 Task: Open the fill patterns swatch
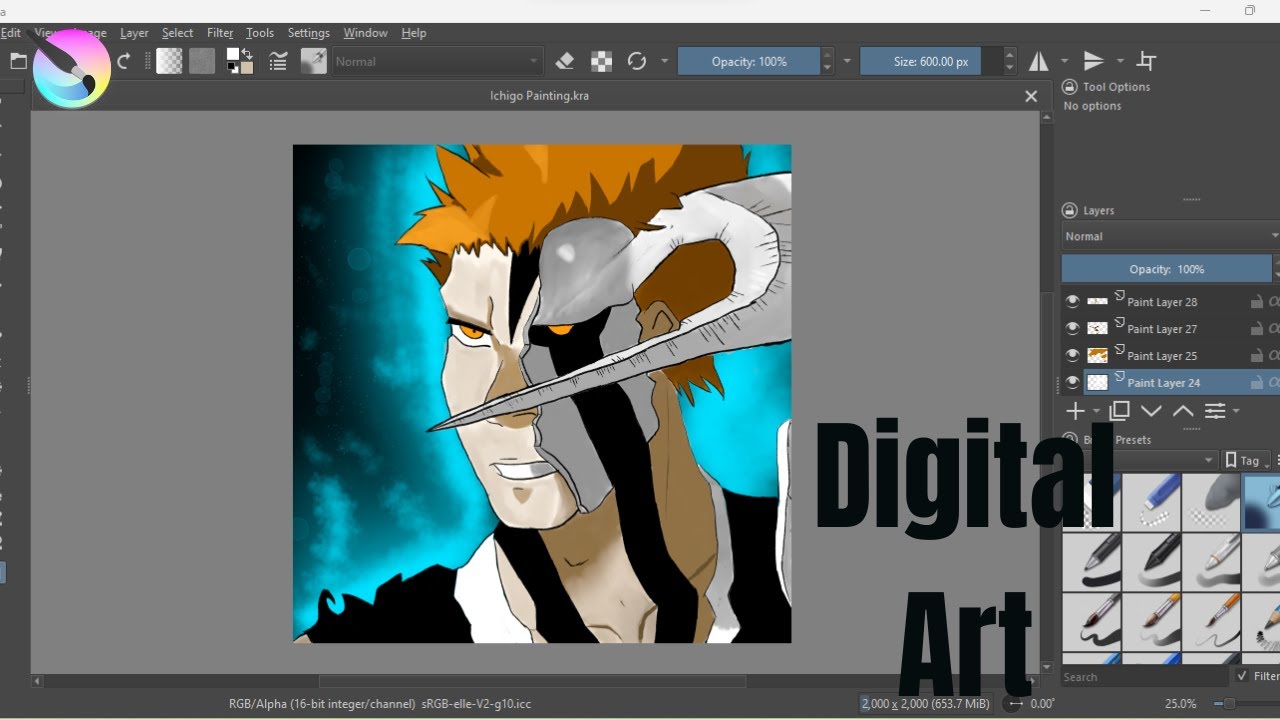coord(202,61)
